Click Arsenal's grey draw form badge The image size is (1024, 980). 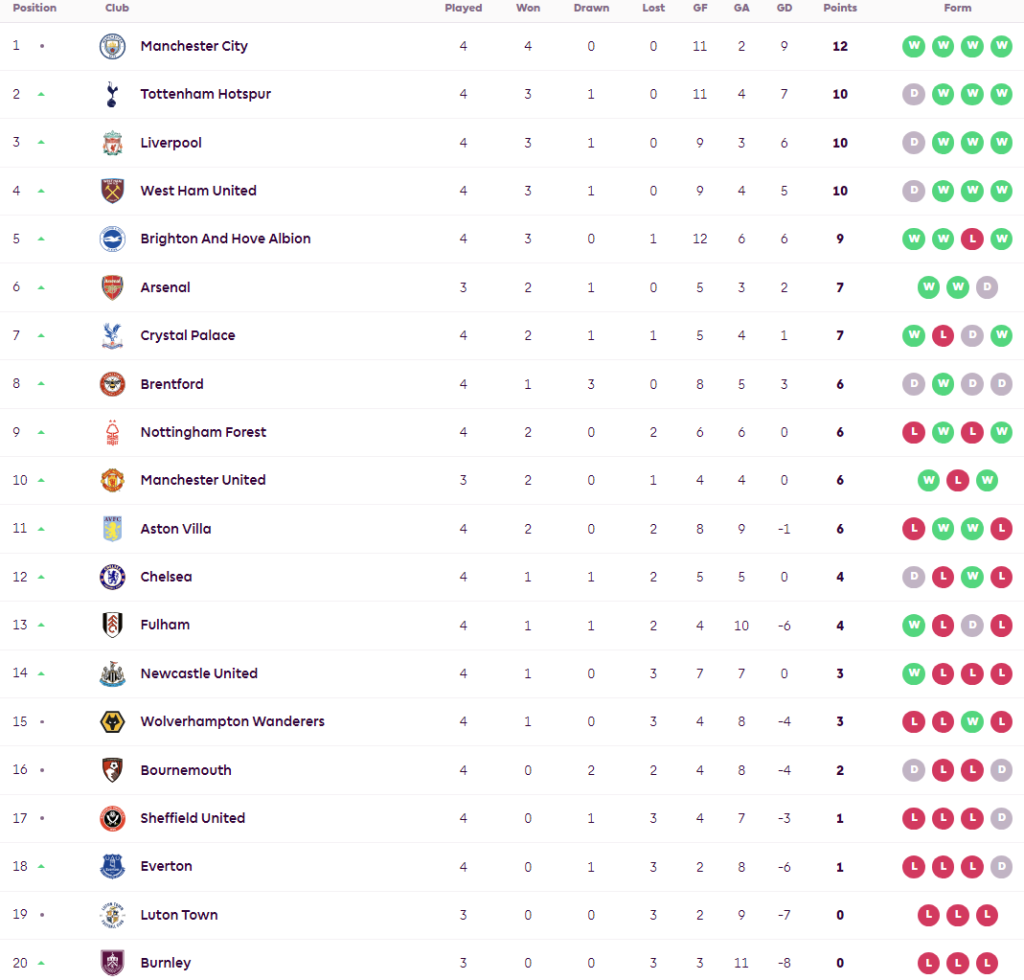tap(986, 288)
